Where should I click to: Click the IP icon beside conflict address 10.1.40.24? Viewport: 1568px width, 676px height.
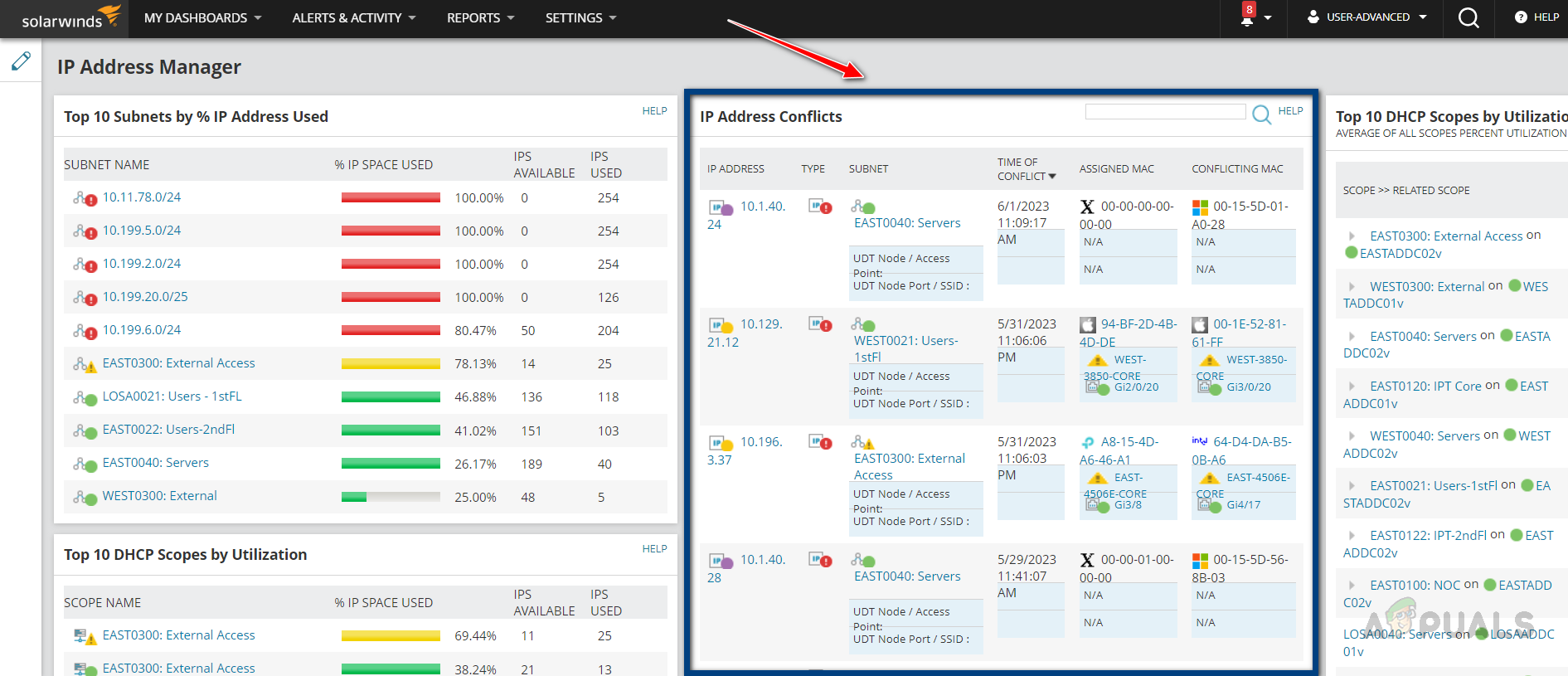(721, 207)
